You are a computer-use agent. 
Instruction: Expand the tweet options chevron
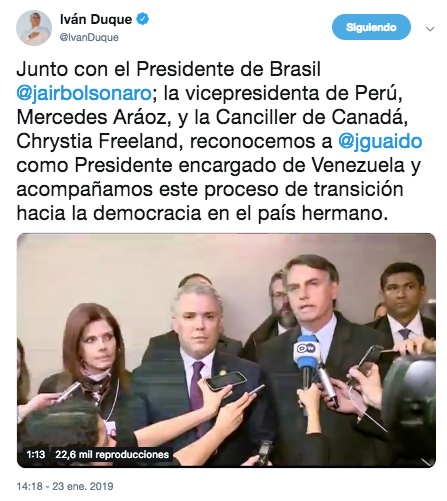pos(430,29)
